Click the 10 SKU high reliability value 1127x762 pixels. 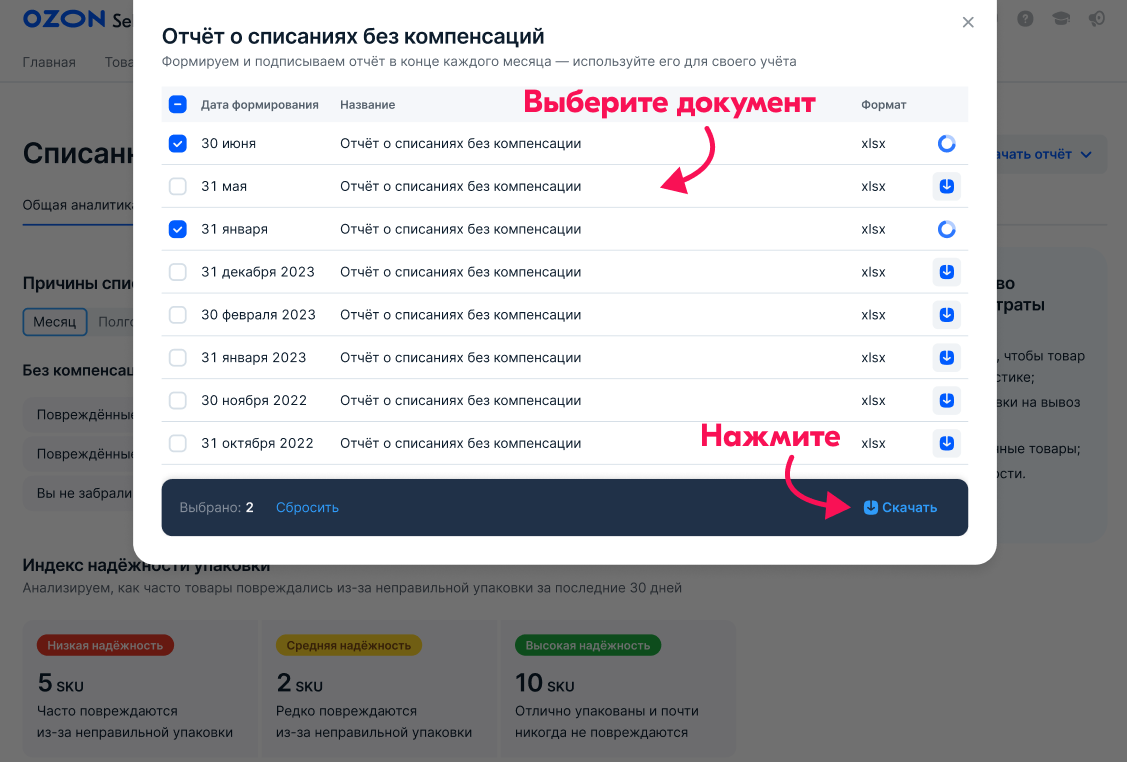point(545,683)
